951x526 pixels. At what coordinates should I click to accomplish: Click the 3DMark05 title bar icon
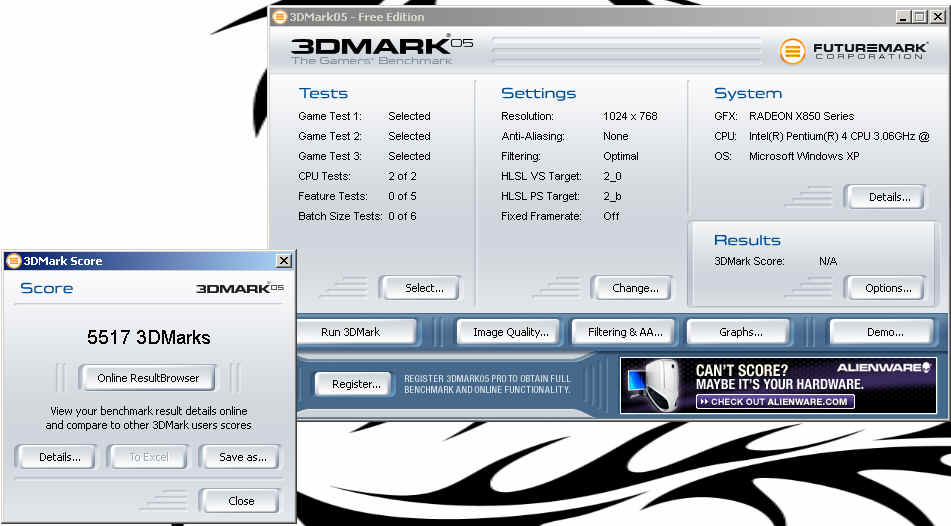point(280,17)
